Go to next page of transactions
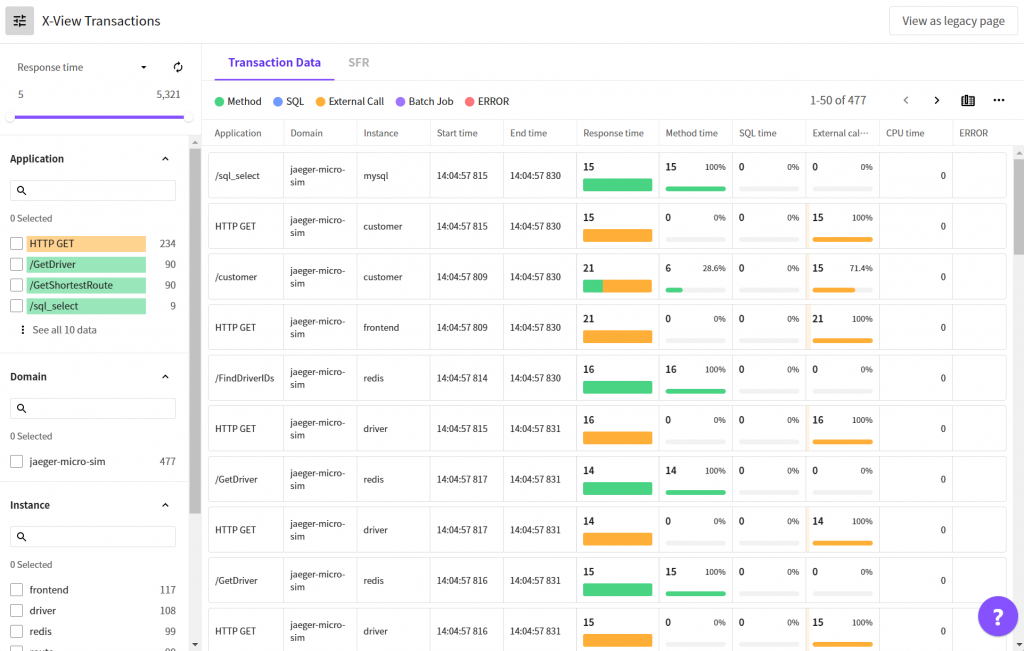Screen dimensions: 1024x651 [x=936, y=101]
